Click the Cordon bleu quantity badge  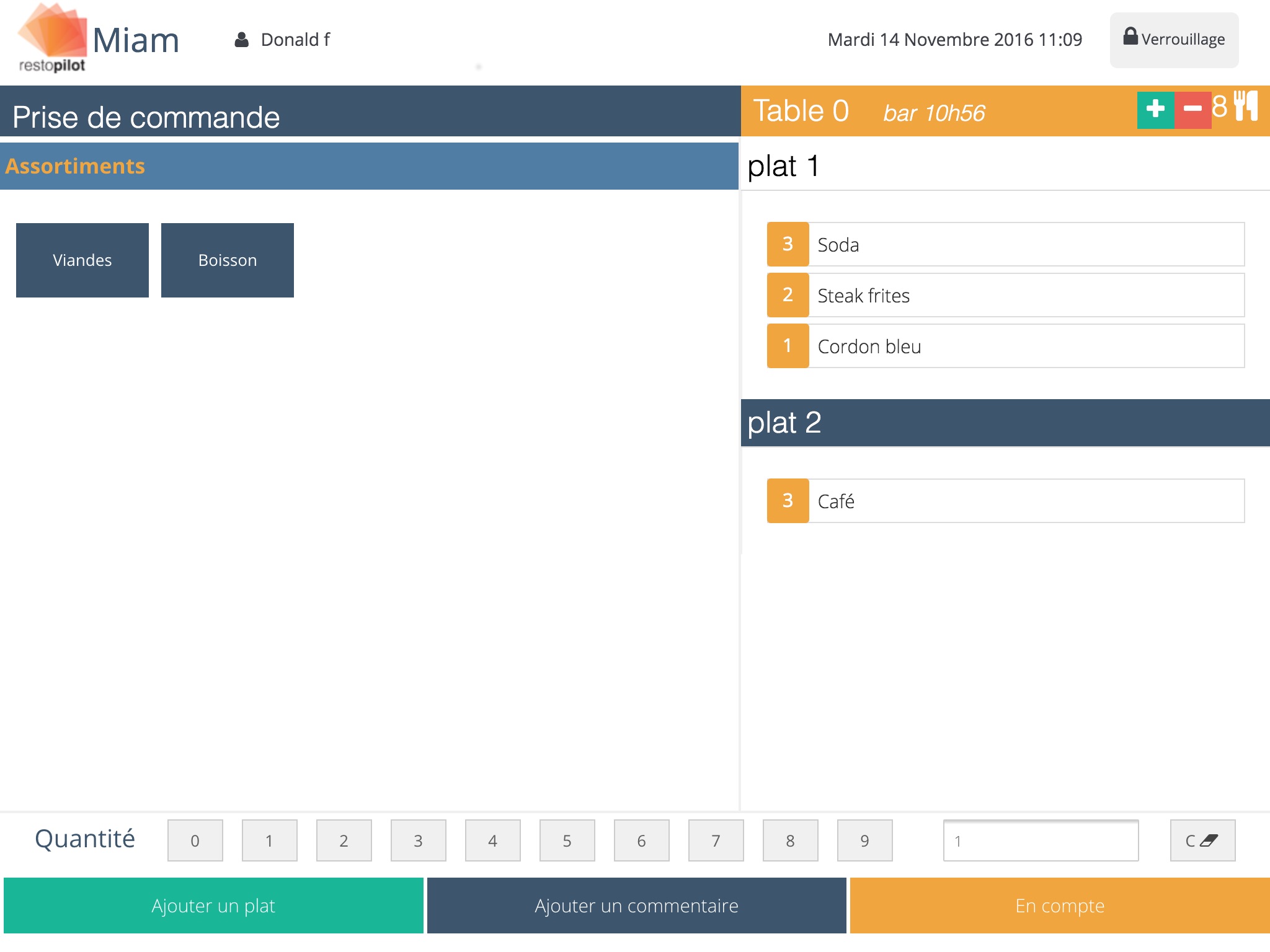click(788, 346)
